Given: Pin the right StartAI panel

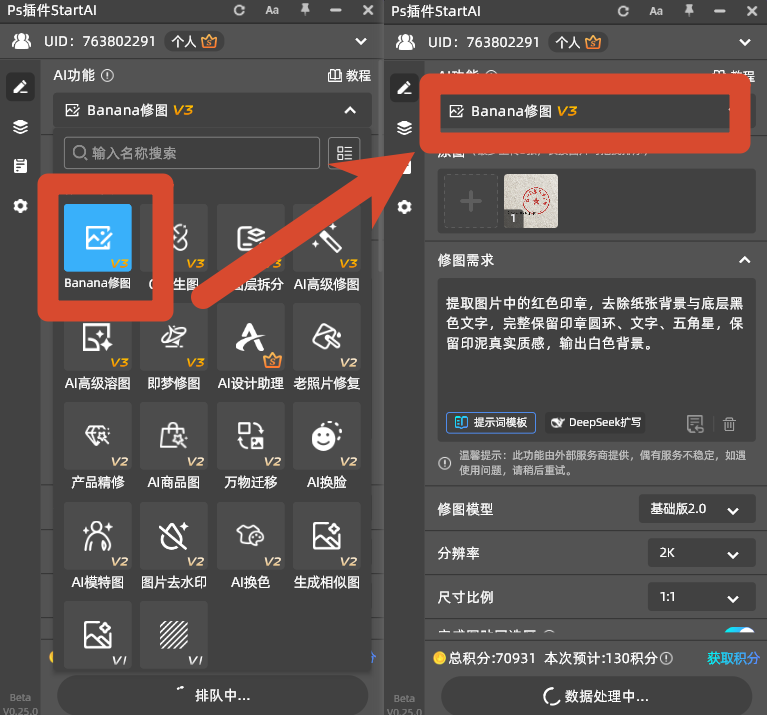Looking at the screenshot, I should (x=689, y=11).
